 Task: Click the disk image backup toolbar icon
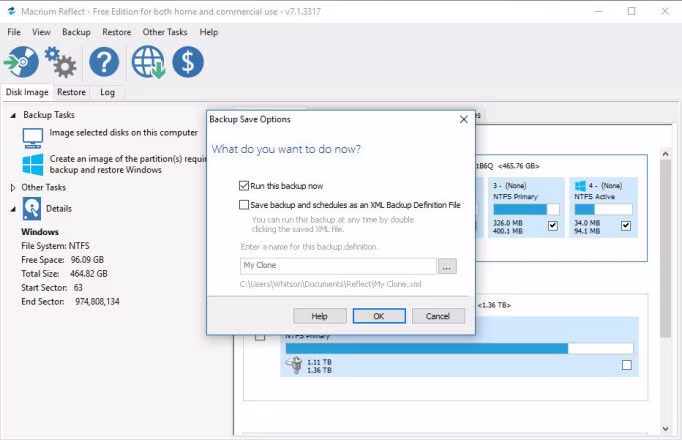(x=21, y=62)
